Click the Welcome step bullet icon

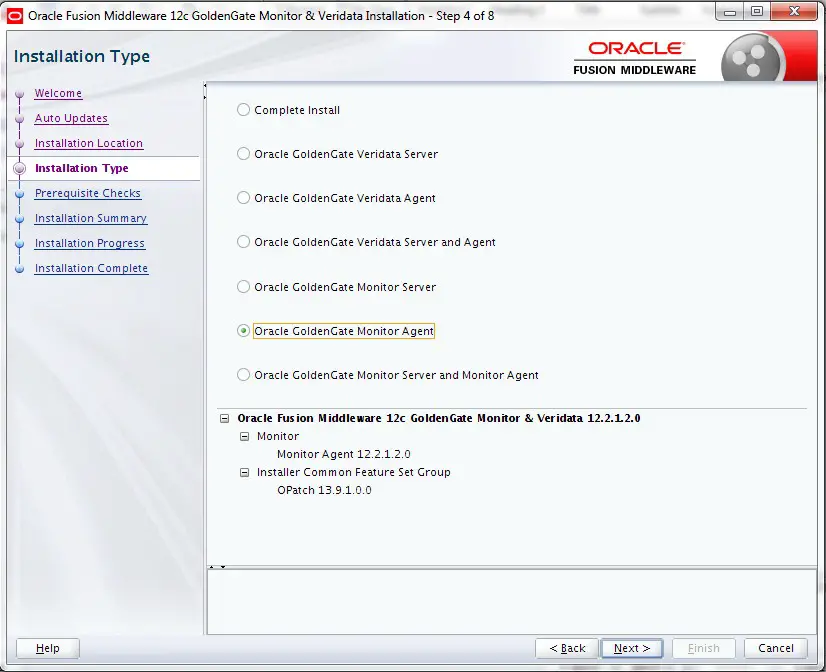pos(19,94)
